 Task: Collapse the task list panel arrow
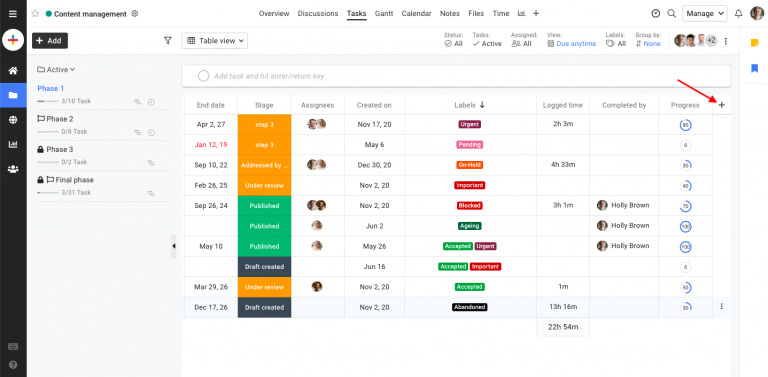coord(174,246)
